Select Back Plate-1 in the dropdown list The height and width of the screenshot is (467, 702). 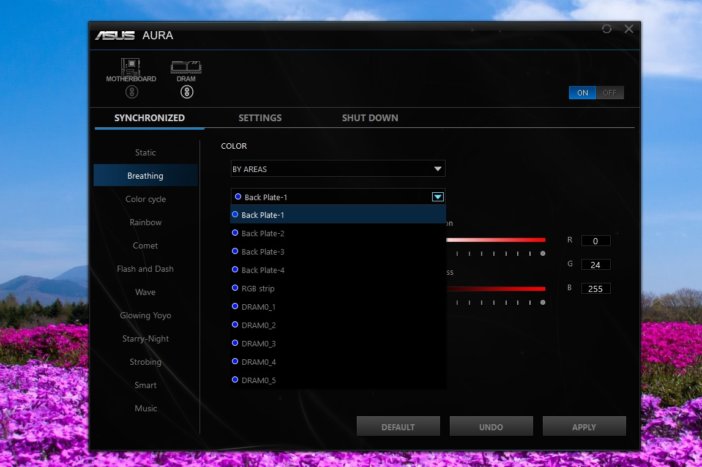coord(338,215)
